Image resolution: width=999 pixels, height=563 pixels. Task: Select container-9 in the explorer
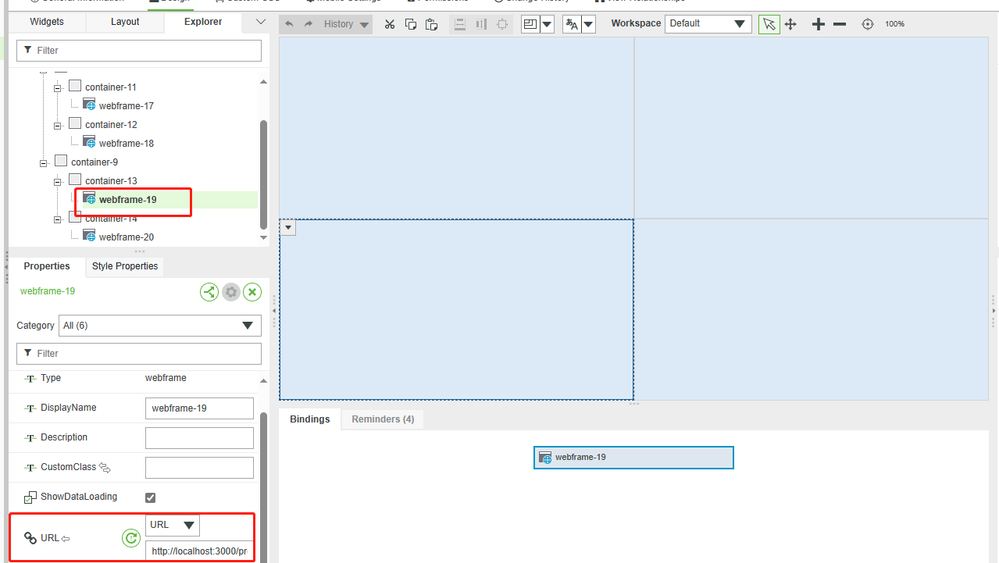94,162
